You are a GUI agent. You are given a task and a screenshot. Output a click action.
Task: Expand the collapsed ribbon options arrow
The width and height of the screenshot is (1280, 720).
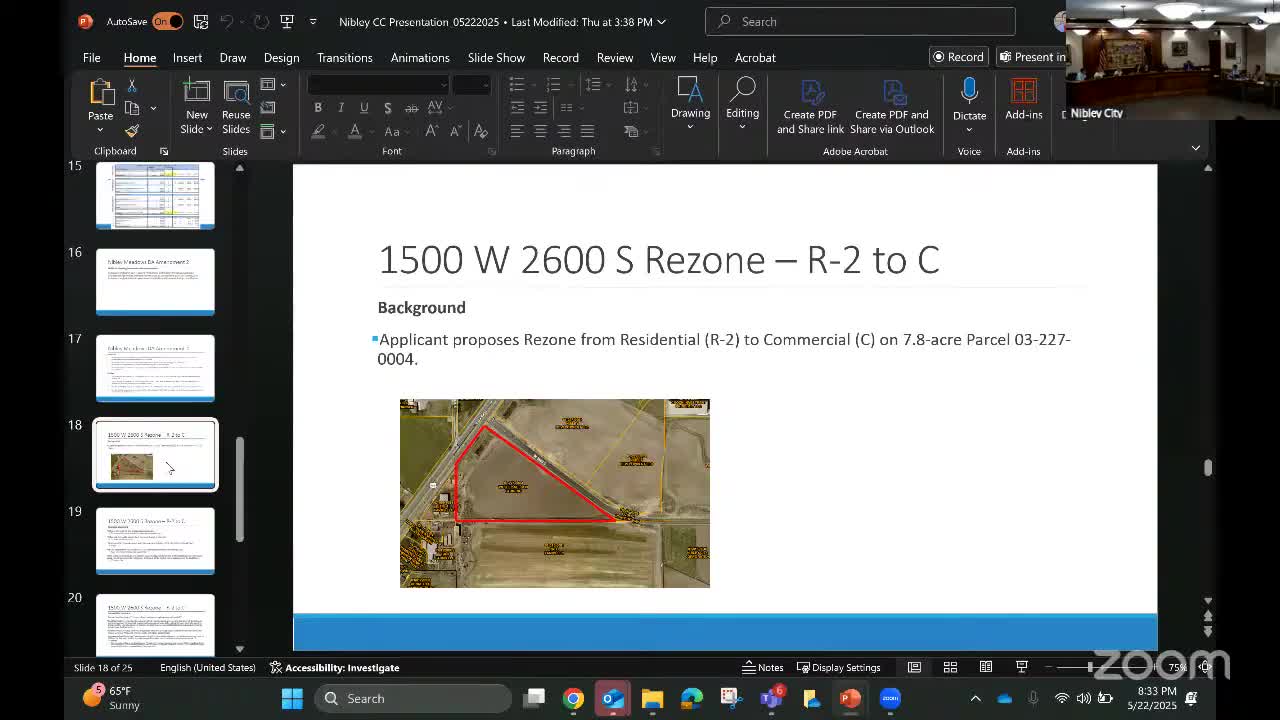(1195, 148)
